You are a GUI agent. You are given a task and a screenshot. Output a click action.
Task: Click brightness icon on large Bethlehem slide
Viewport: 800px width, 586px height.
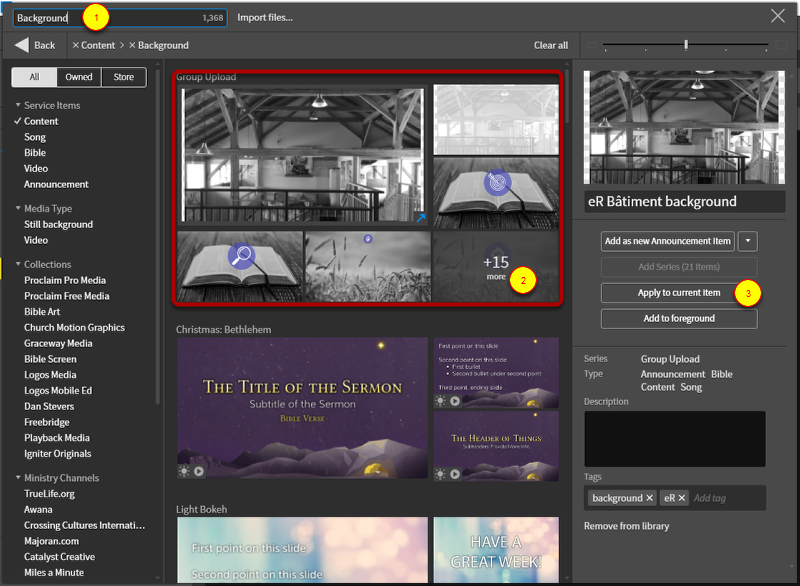[185, 471]
